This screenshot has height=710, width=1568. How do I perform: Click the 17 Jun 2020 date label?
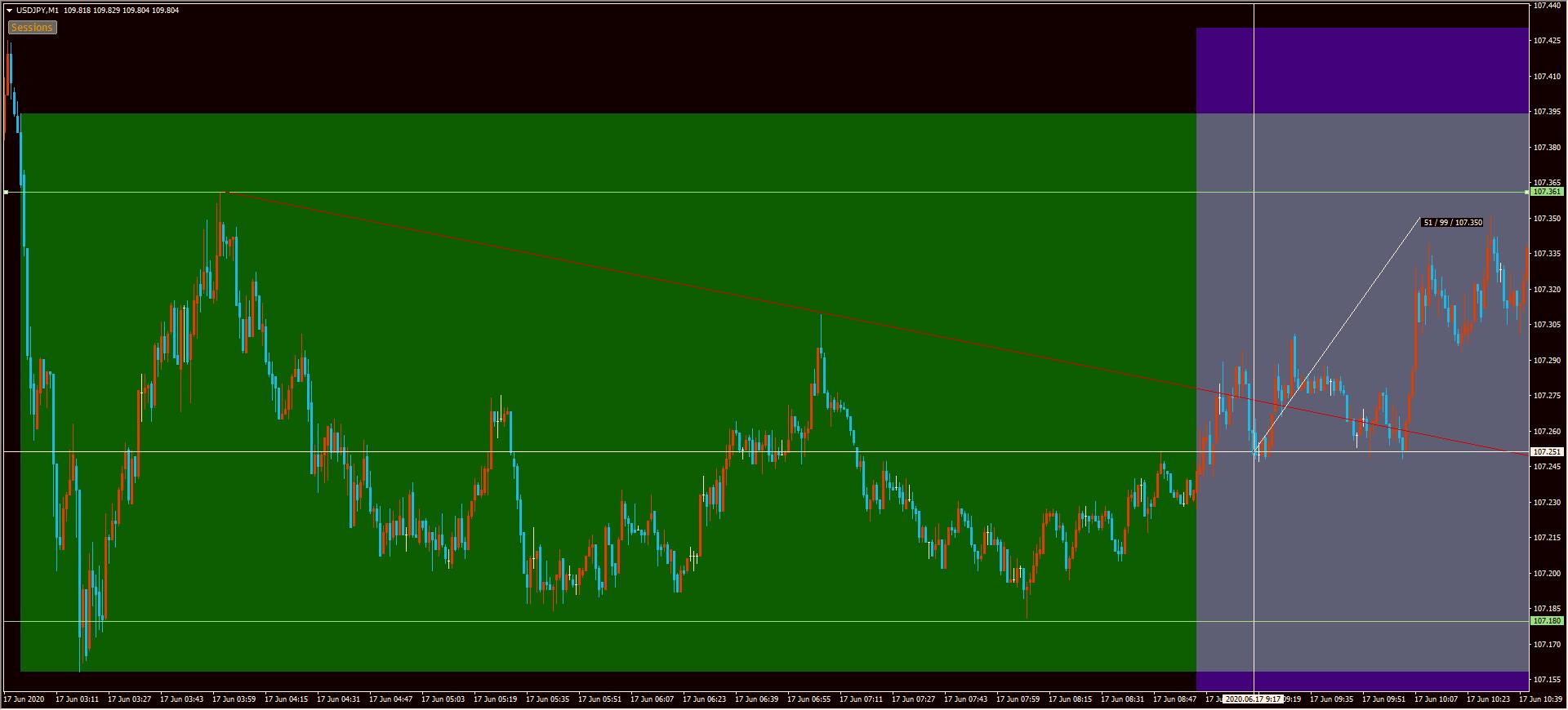[x=24, y=699]
